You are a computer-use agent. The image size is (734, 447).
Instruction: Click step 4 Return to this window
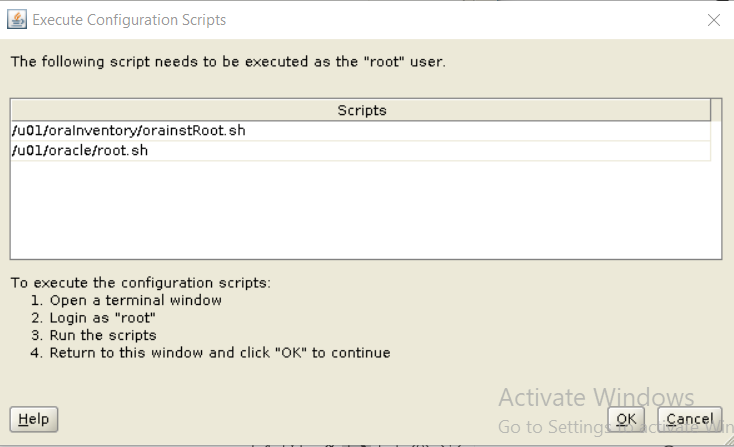(x=210, y=352)
